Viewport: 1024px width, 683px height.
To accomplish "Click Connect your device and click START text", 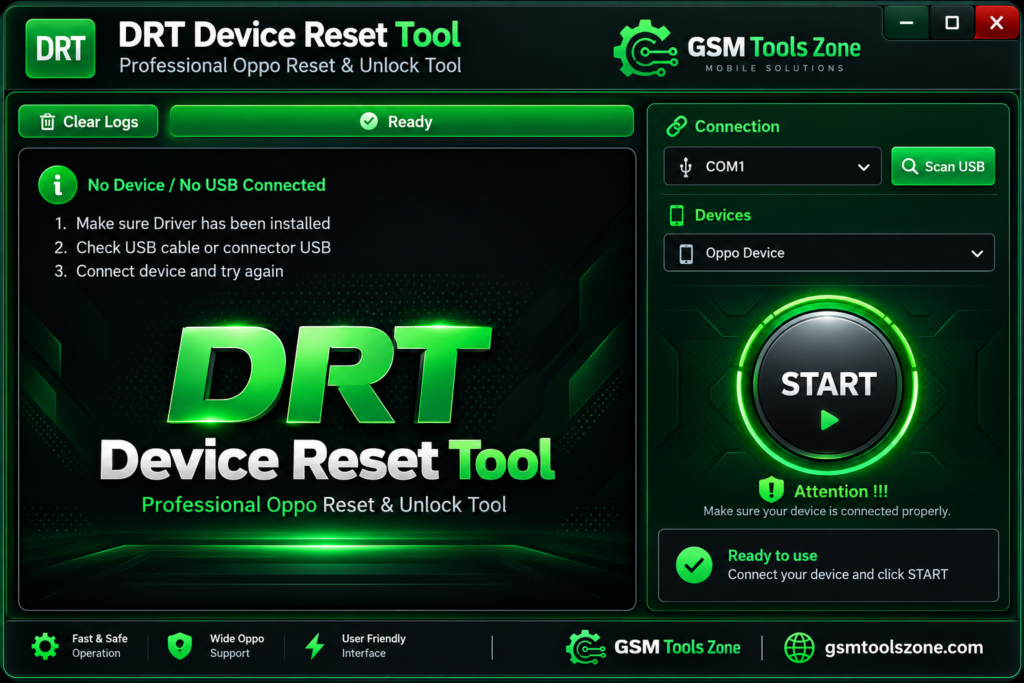I will tap(838, 575).
